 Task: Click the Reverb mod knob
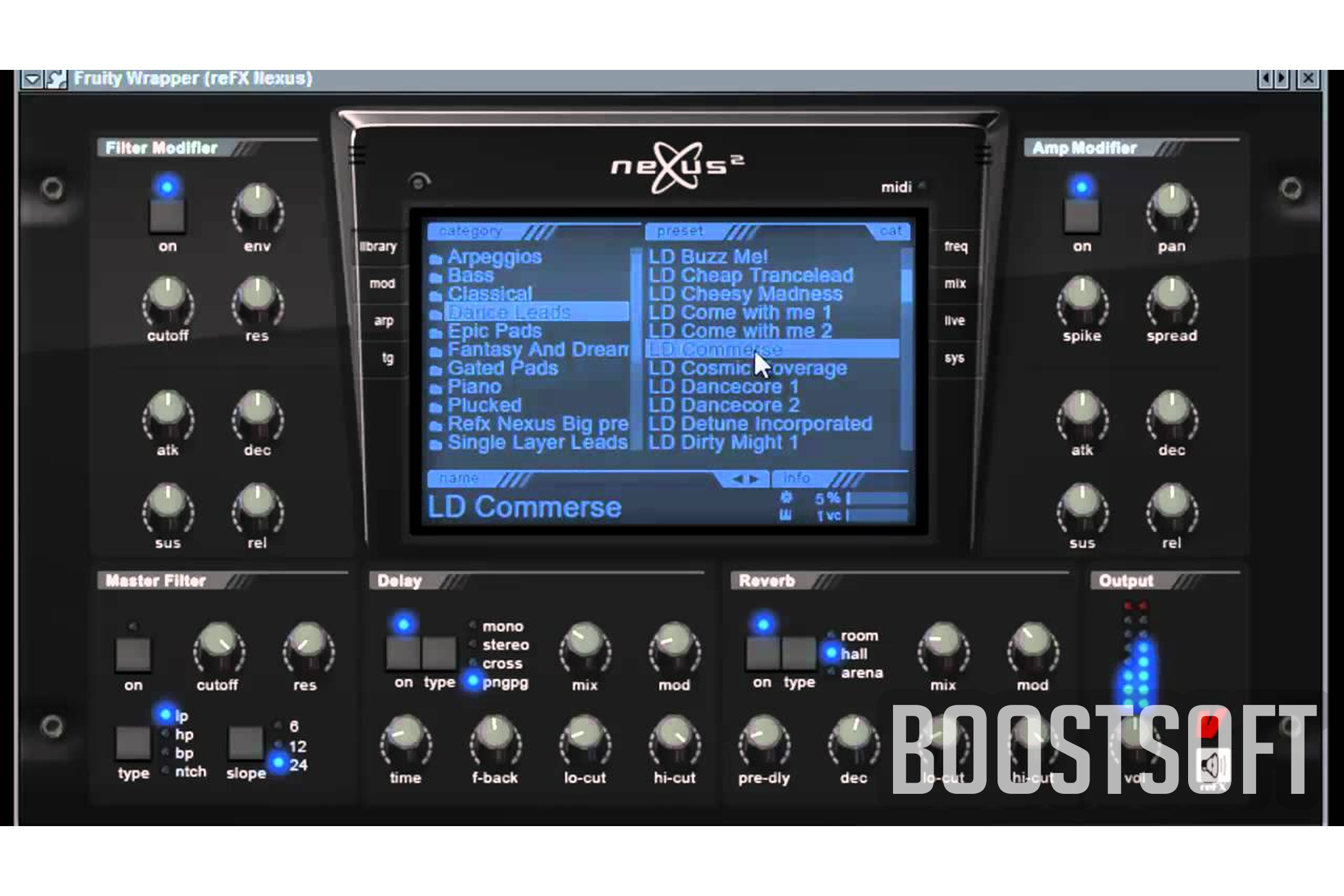click(1033, 647)
